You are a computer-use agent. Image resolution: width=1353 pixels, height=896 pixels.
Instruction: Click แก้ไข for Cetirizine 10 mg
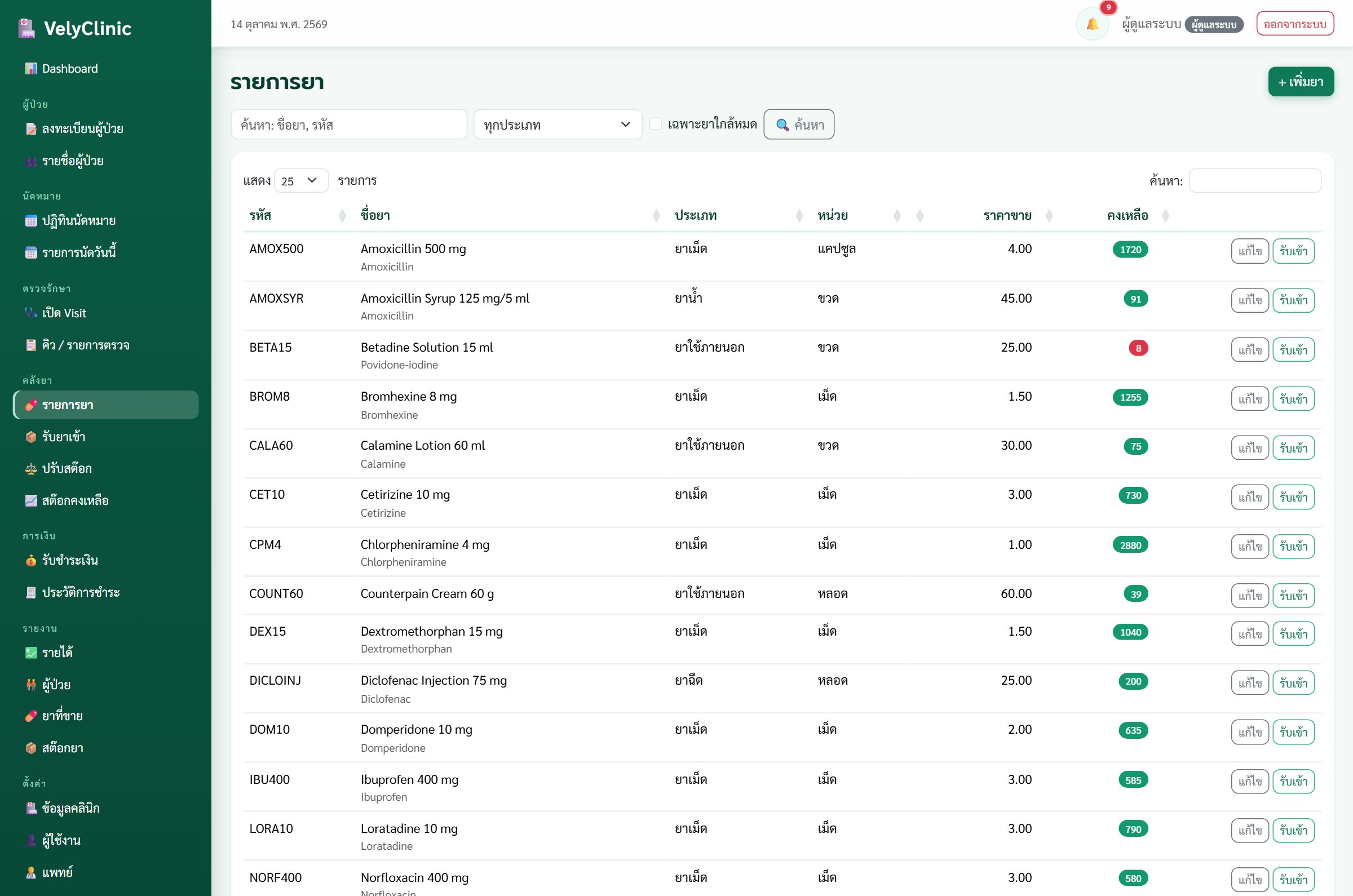1249,497
